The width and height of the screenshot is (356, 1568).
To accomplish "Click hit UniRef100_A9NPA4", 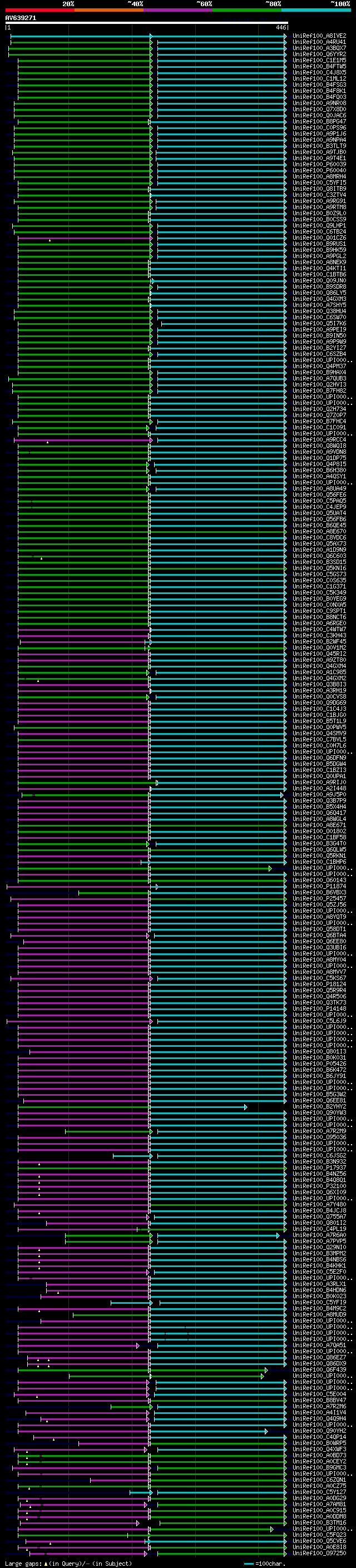I will [319, 140].
